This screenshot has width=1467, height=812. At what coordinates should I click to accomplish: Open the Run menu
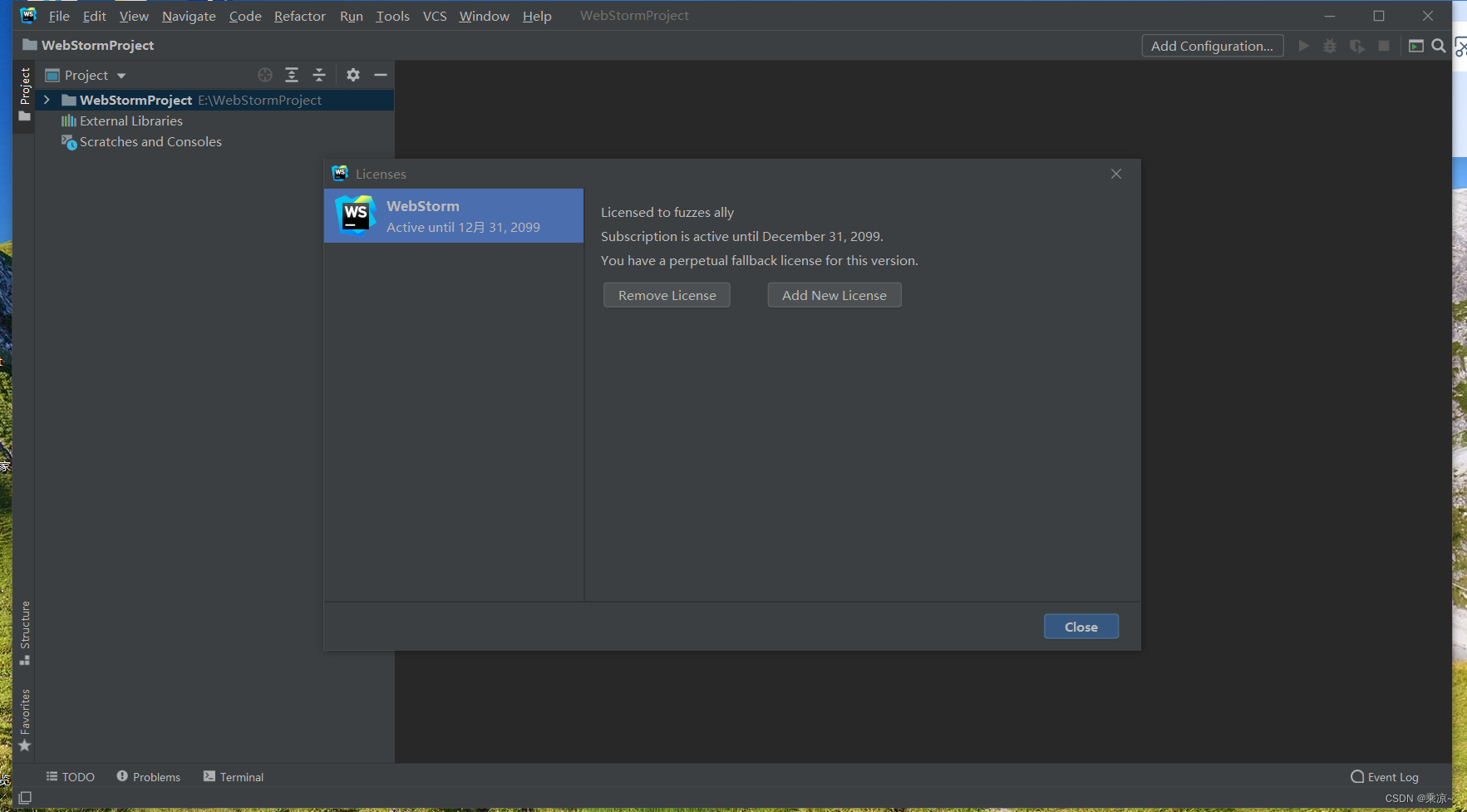click(x=352, y=16)
